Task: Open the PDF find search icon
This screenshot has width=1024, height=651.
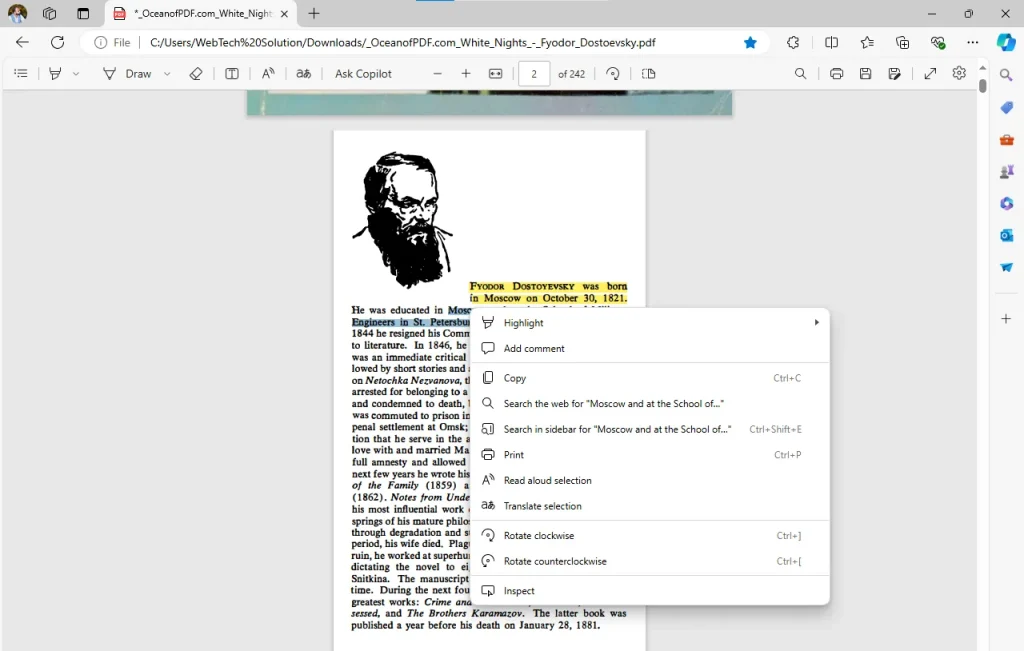Action: pyautogui.click(x=800, y=74)
